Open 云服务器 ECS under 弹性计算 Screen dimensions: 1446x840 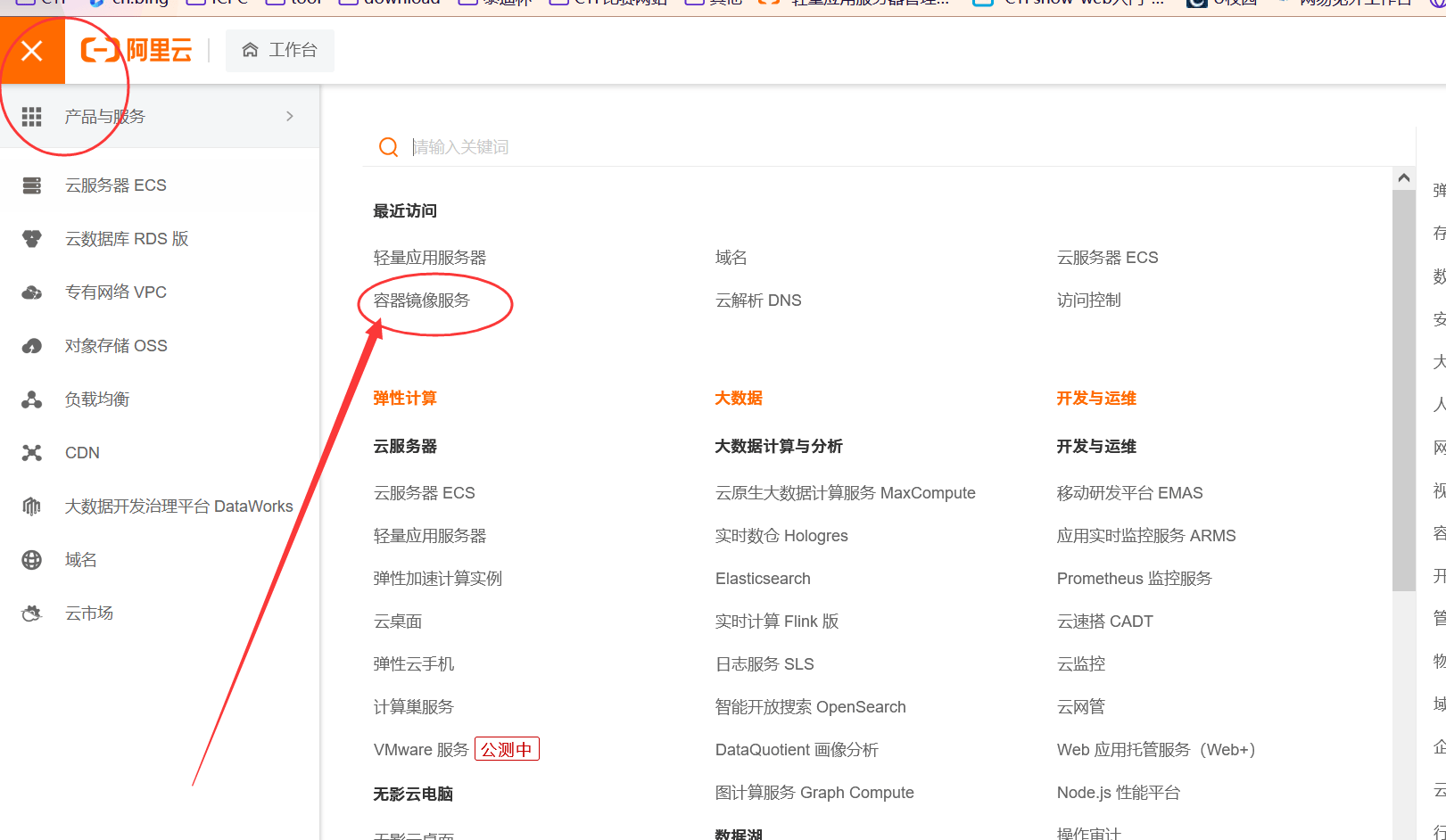click(424, 493)
